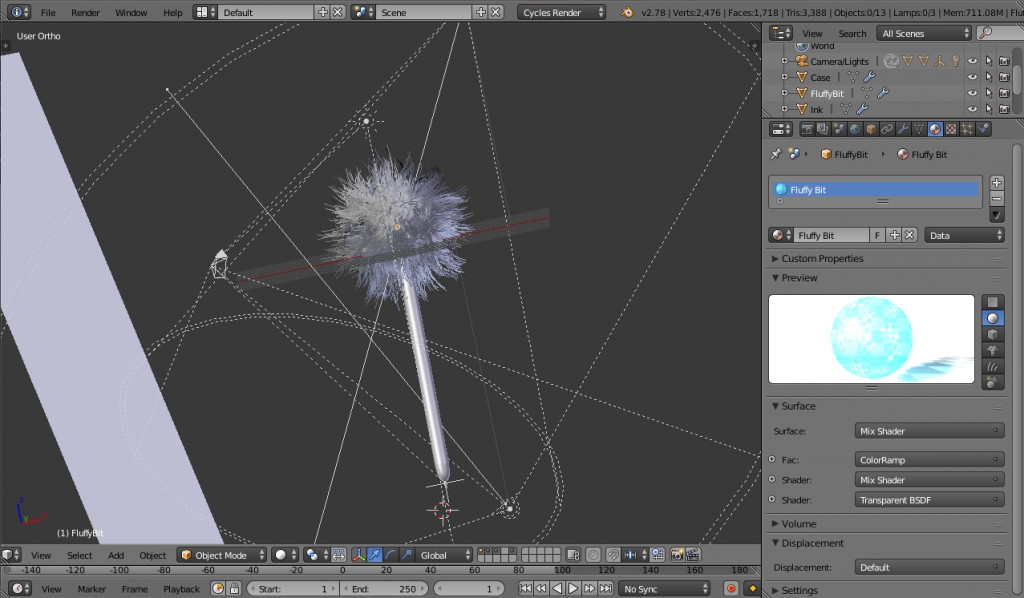Expand the Camera/Lights item in the outliner
Screen dimensions: 1024x598
(x=784, y=61)
